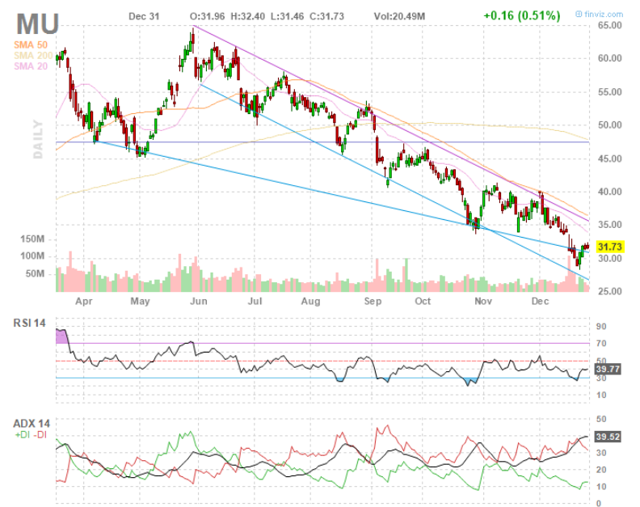
Task: Click the 45.00 price axis label
Action: click(x=610, y=158)
